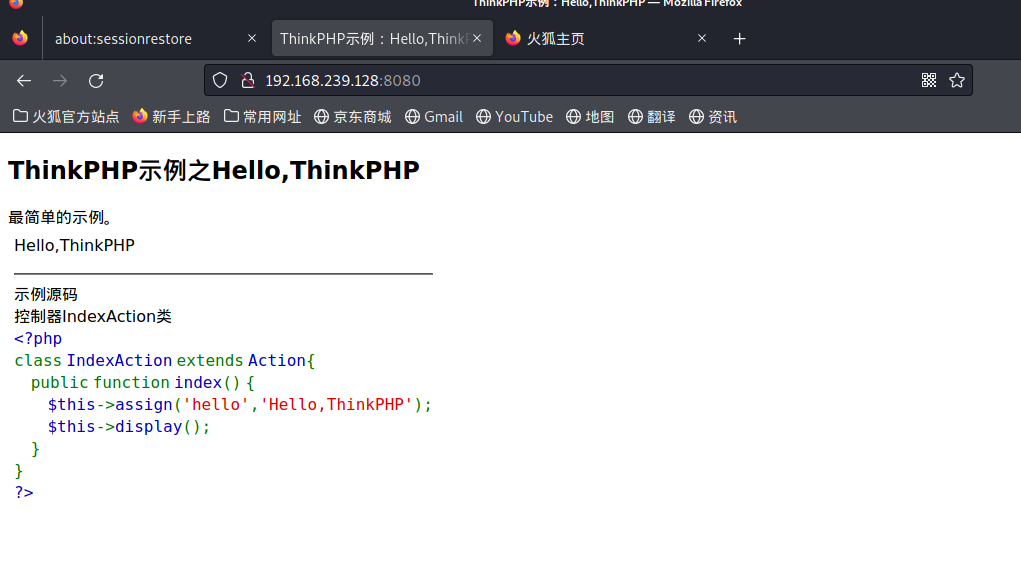
Task: Click the closing ?> tag
Action: 24,493
